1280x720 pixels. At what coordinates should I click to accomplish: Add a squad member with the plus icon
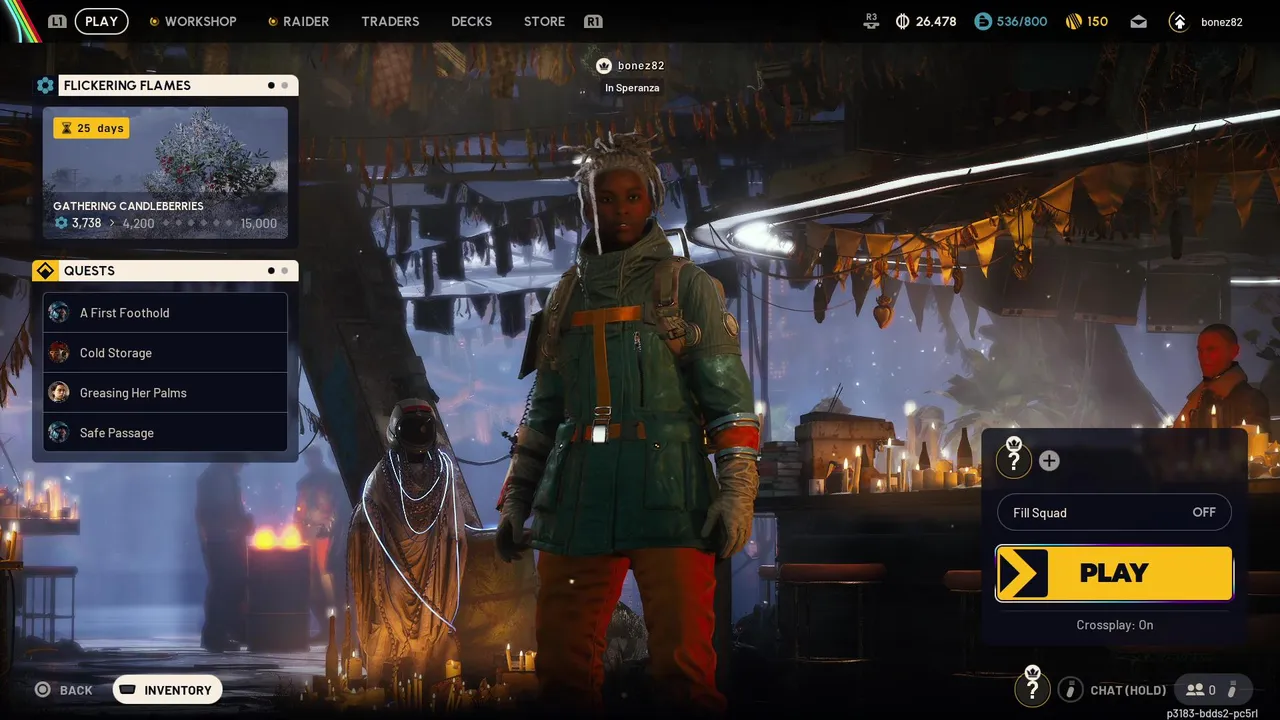click(1049, 461)
